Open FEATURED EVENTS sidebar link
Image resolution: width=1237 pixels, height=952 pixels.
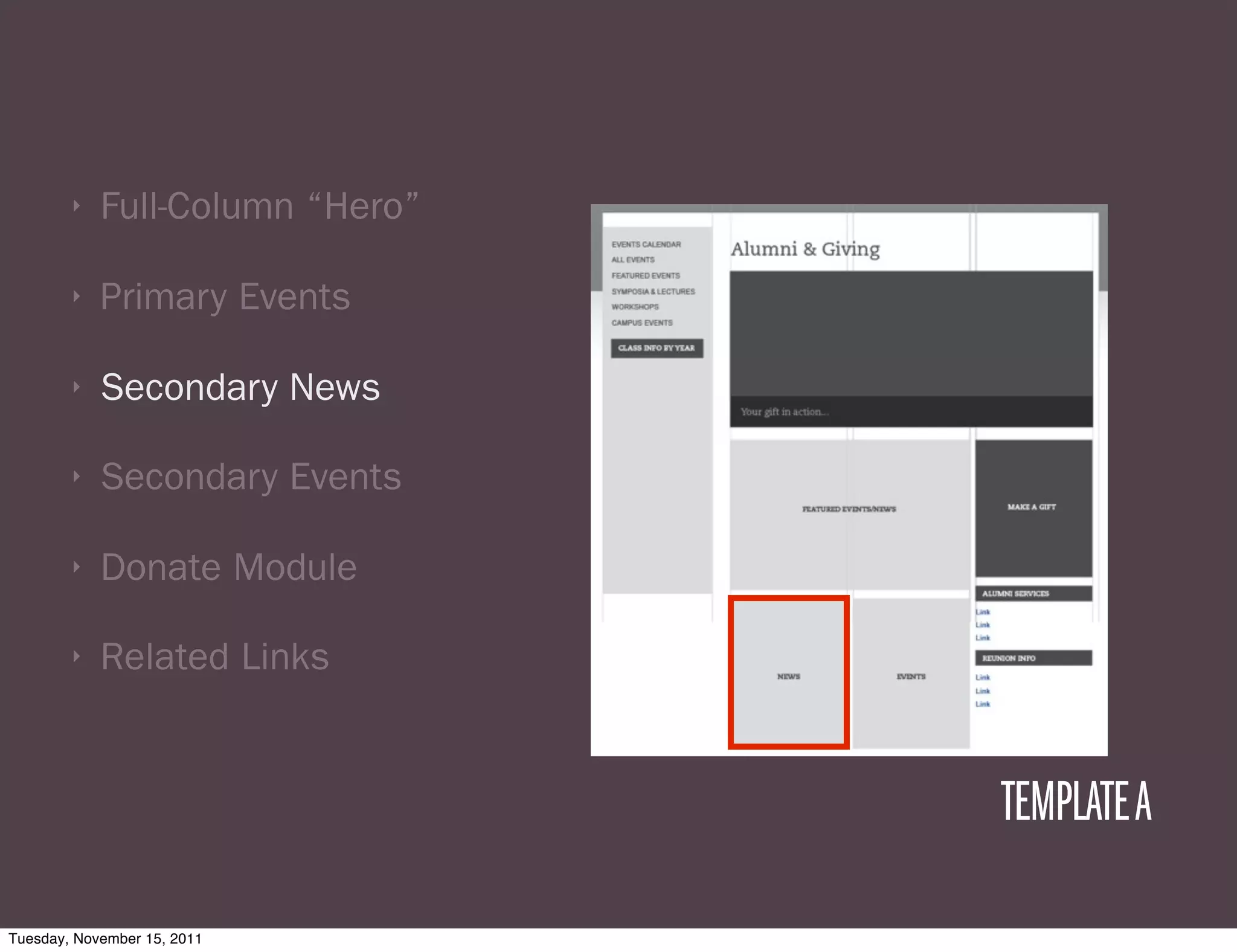tap(645, 276)
